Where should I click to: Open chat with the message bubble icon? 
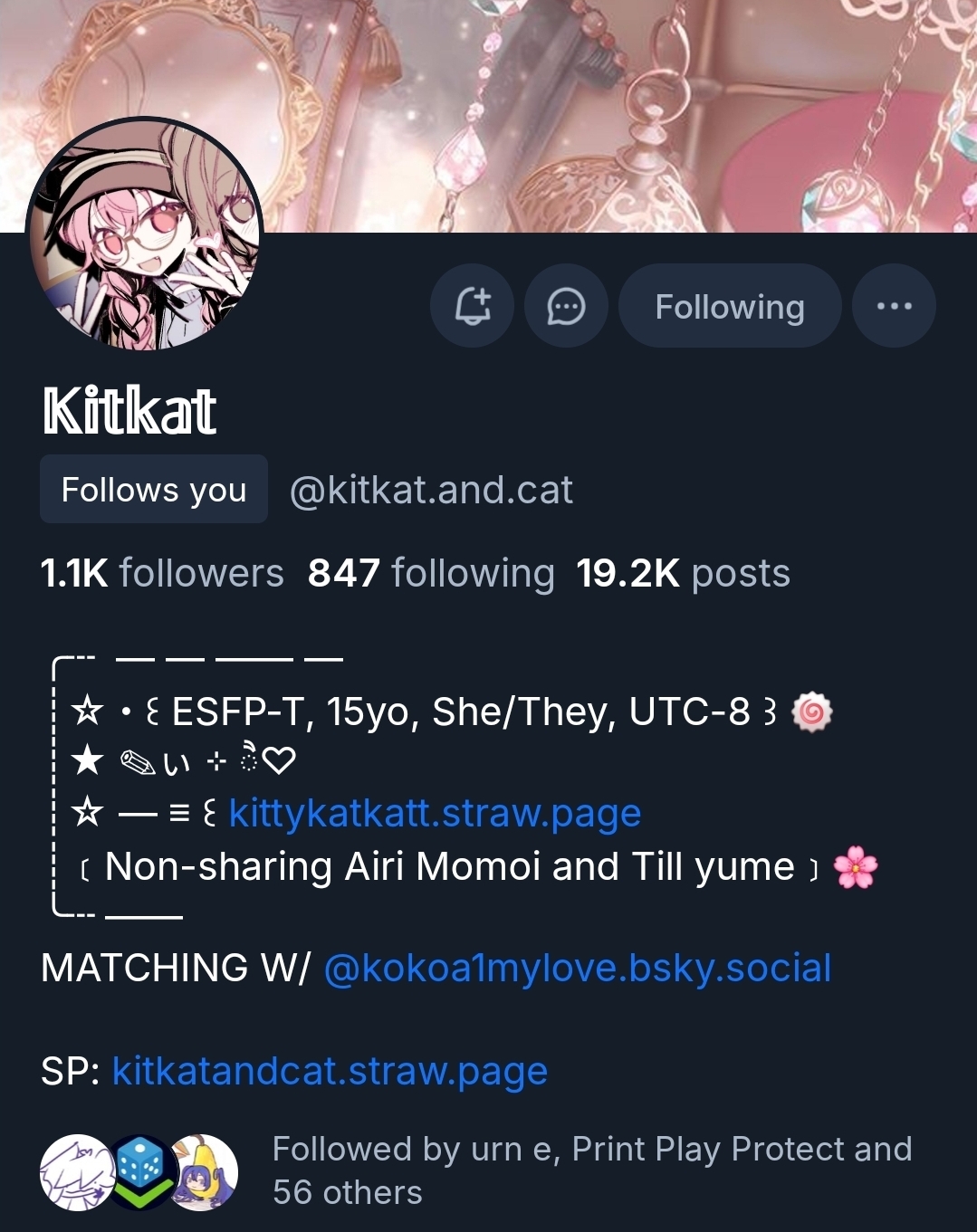click(x=566, y=306)
